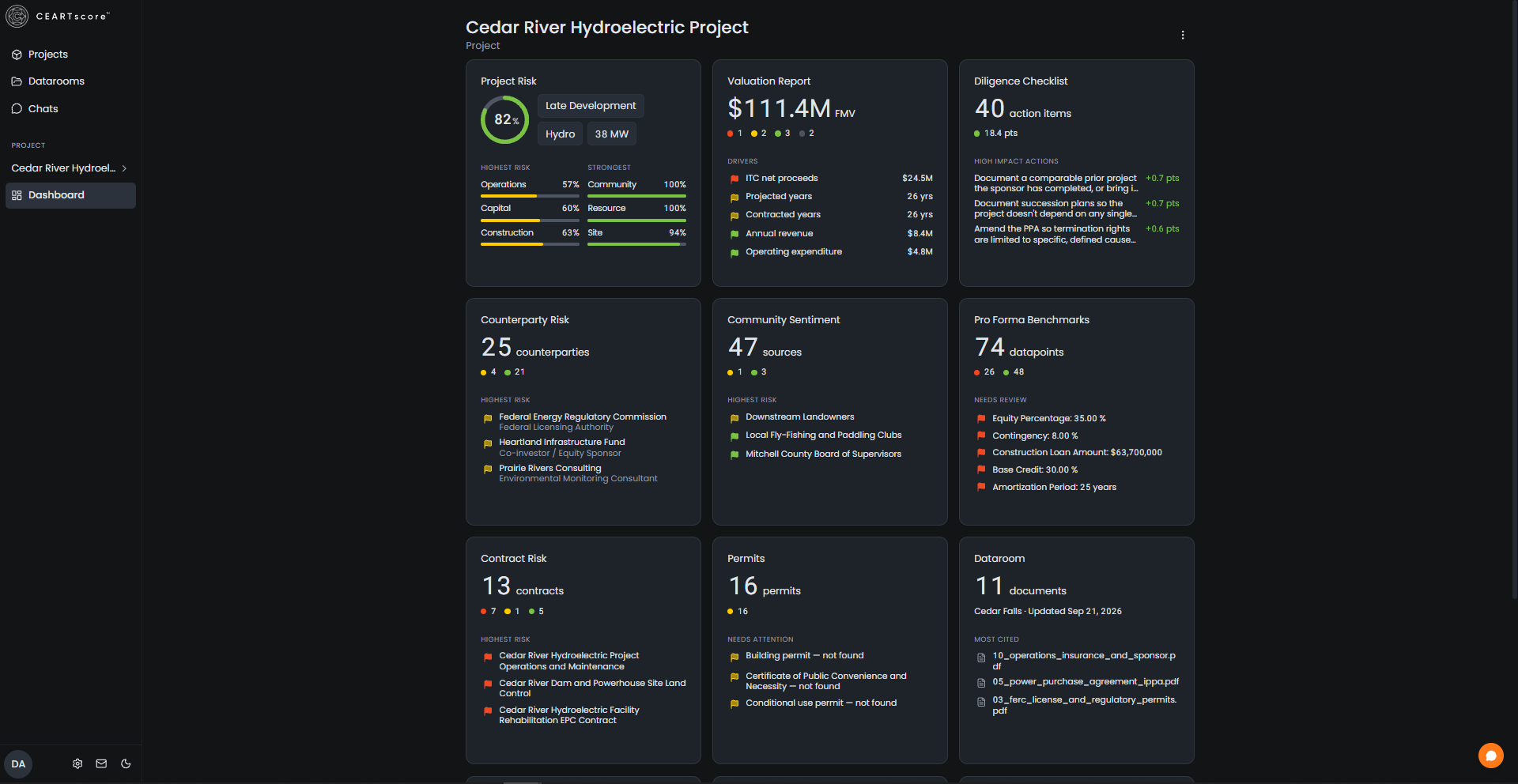Click the flag icon beside Projected years

click(734, 197)
